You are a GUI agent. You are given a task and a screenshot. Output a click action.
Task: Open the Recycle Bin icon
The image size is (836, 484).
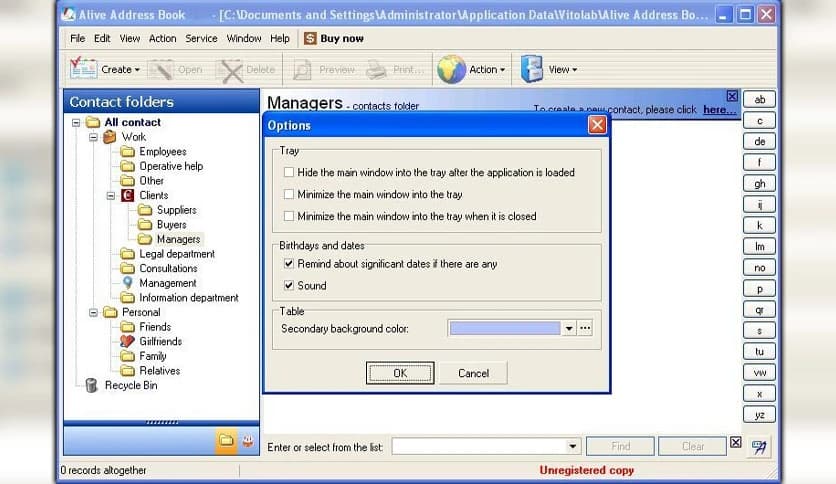tap(91, 385)
